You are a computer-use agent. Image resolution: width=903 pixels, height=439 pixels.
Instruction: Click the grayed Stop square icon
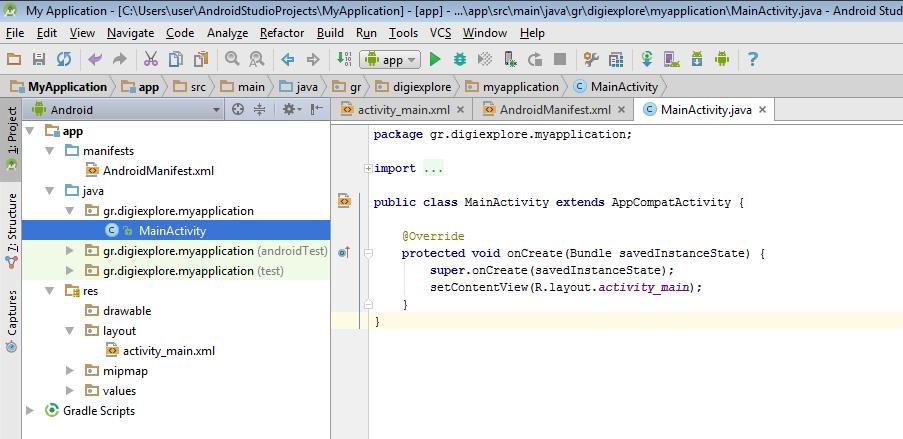click(560, 59)
